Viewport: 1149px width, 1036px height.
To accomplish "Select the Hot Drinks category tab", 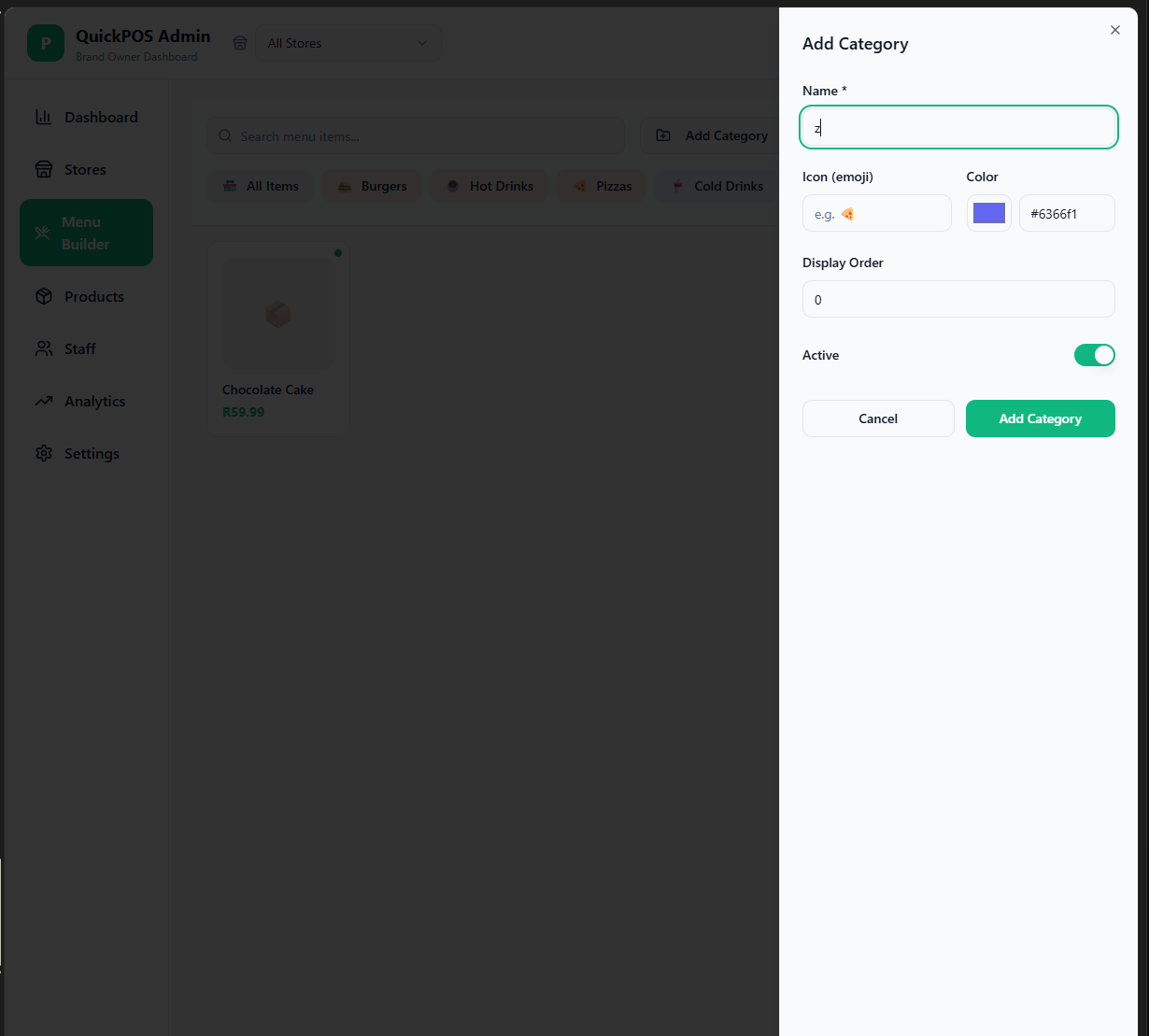I will point(489,186).
